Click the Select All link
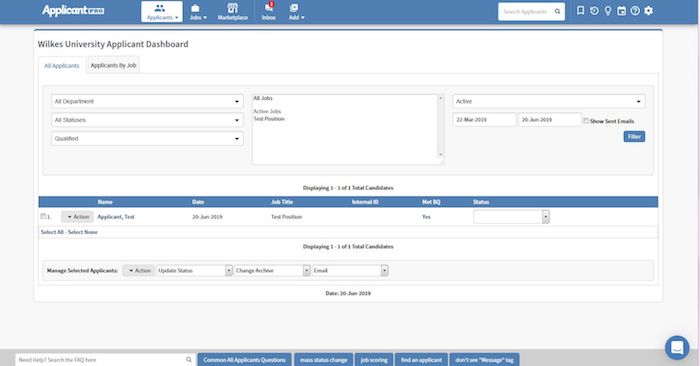Screen dimensions: 700x366 pyautogui.click(x=52, y=232)
